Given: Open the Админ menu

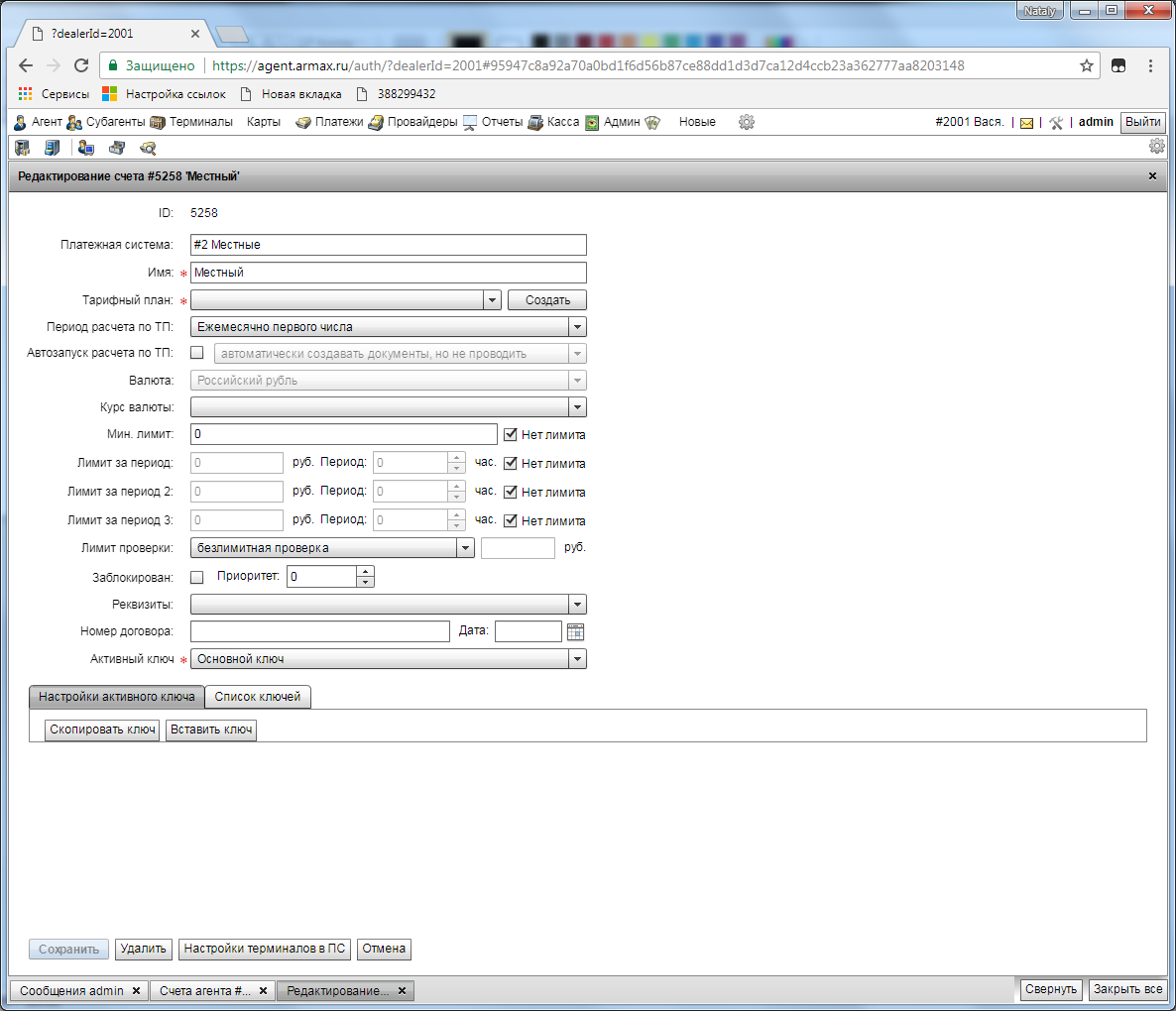Looking at the screenshot, I should coord(613,122).
